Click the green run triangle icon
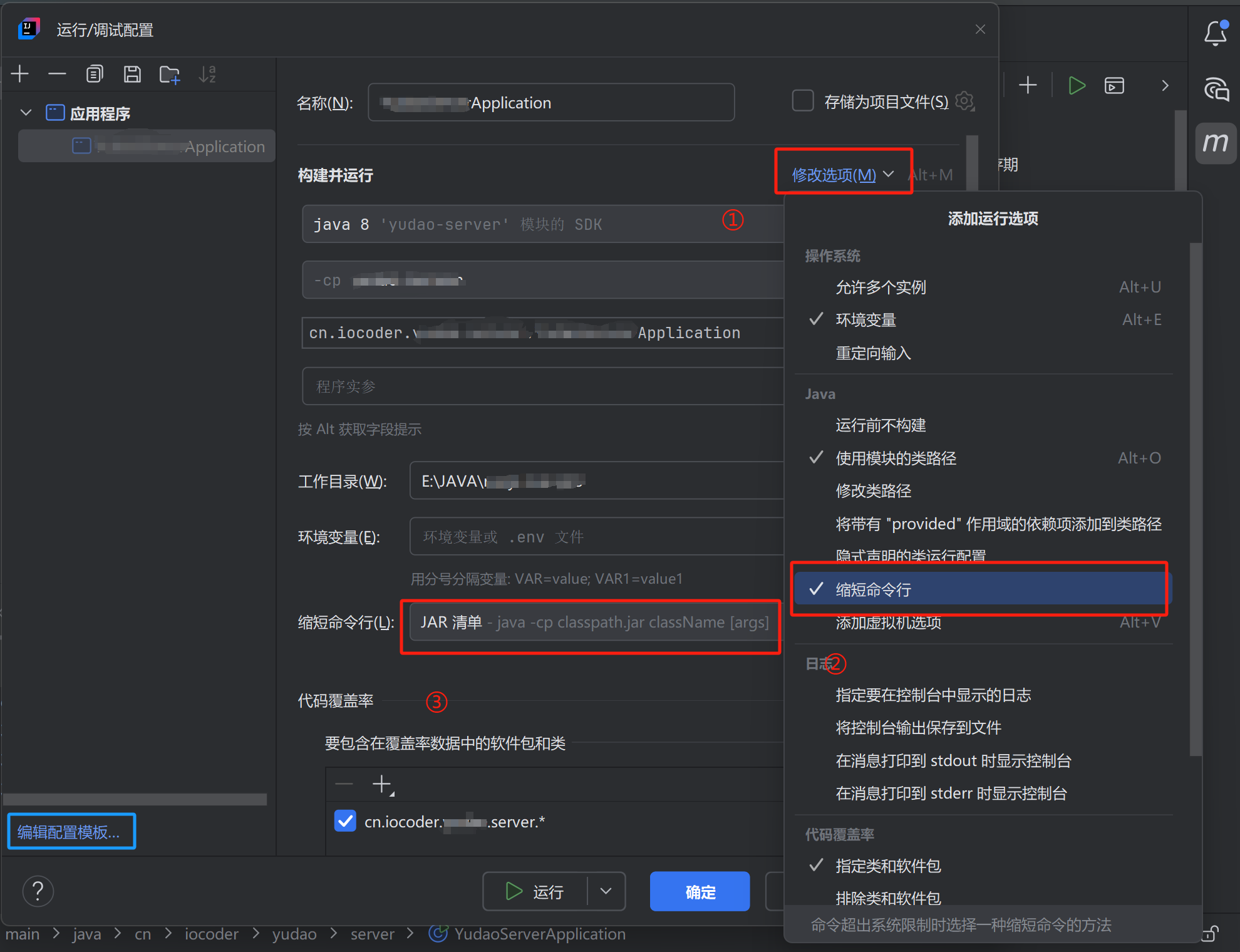Image resolution: width=1240 pixels, height=952 pixels. point(1077,85)
